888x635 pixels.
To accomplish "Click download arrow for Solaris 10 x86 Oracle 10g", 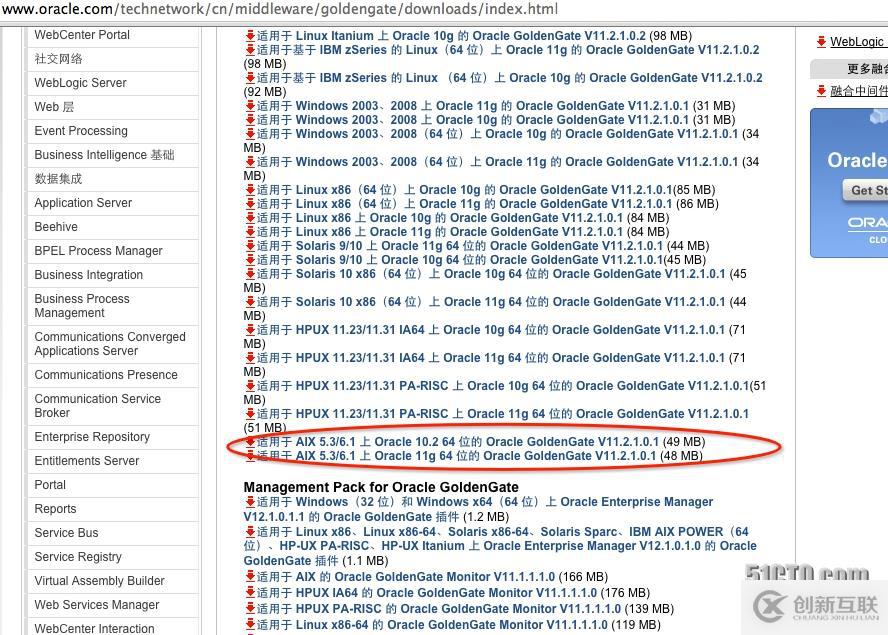I will click(x=250, y=274).
